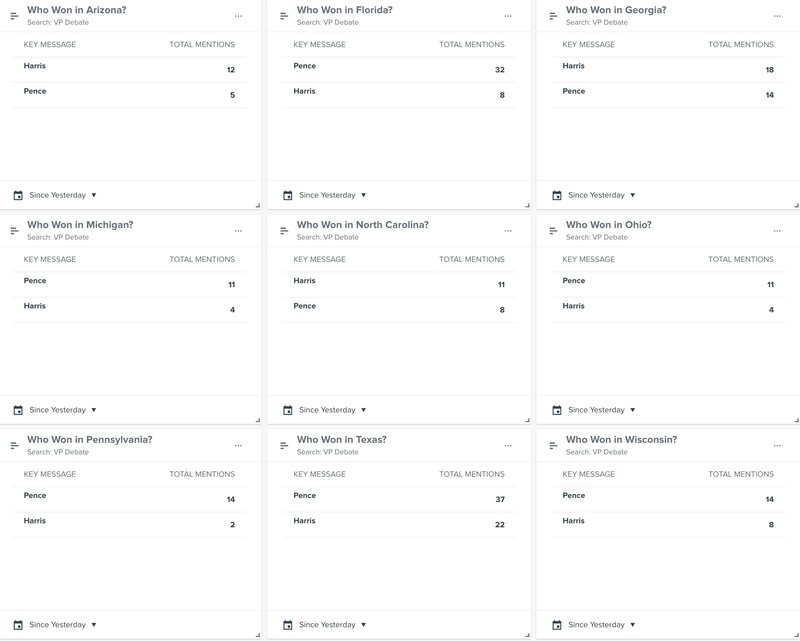Click the Who Won in Michigan? title
The height and width of the screenshot is (641, 800).
80,225
